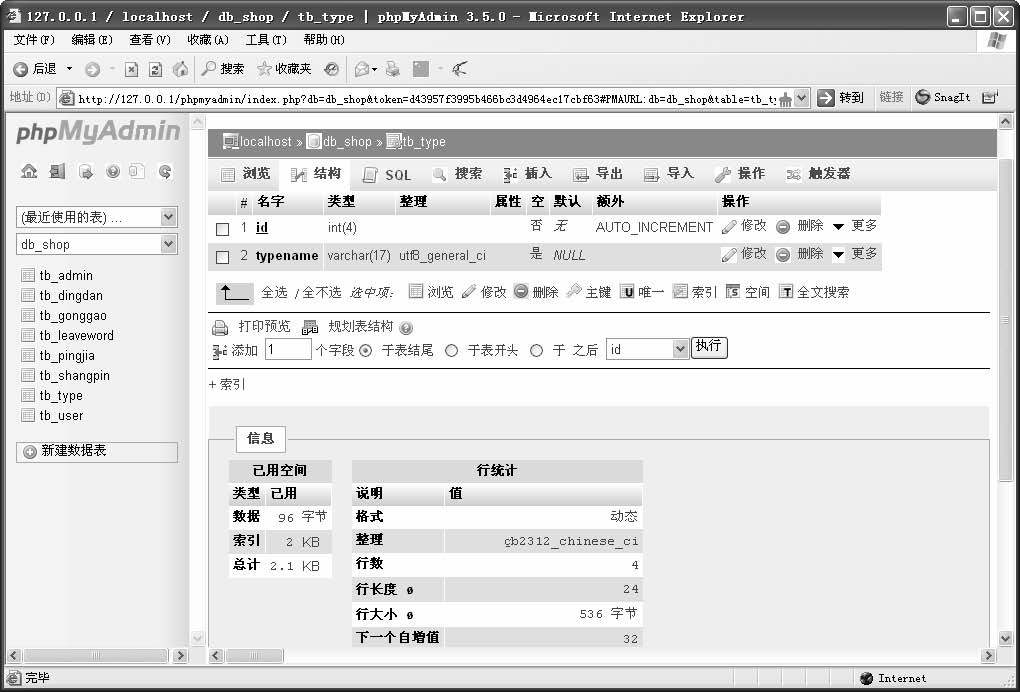1020x692 pixels.
Task: Open 导出 tab
Action: [598, 174]
